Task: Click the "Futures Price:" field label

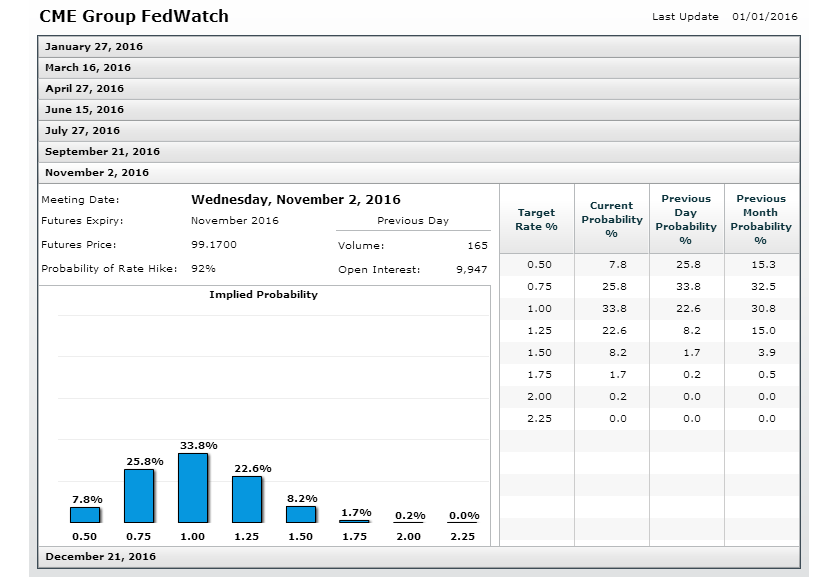Action: [79, 244]
